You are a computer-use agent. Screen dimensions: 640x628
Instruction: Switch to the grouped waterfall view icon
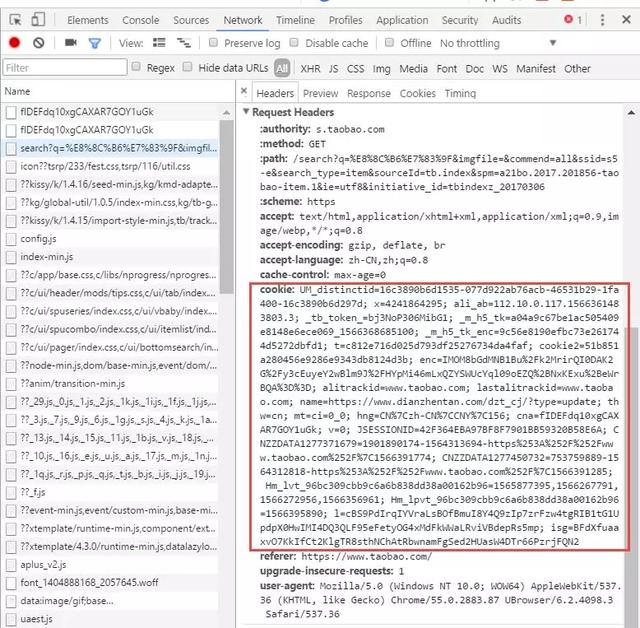coord(183,42)
